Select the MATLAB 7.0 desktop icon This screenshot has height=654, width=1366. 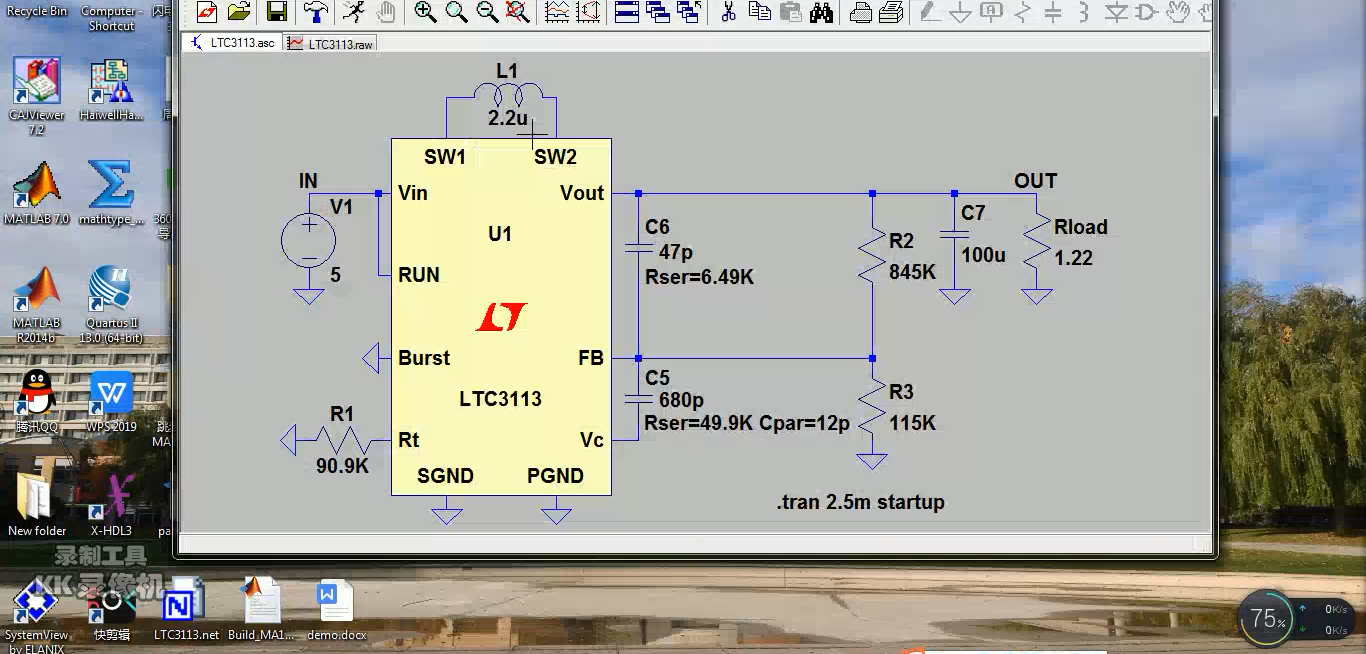coord(36,192)
